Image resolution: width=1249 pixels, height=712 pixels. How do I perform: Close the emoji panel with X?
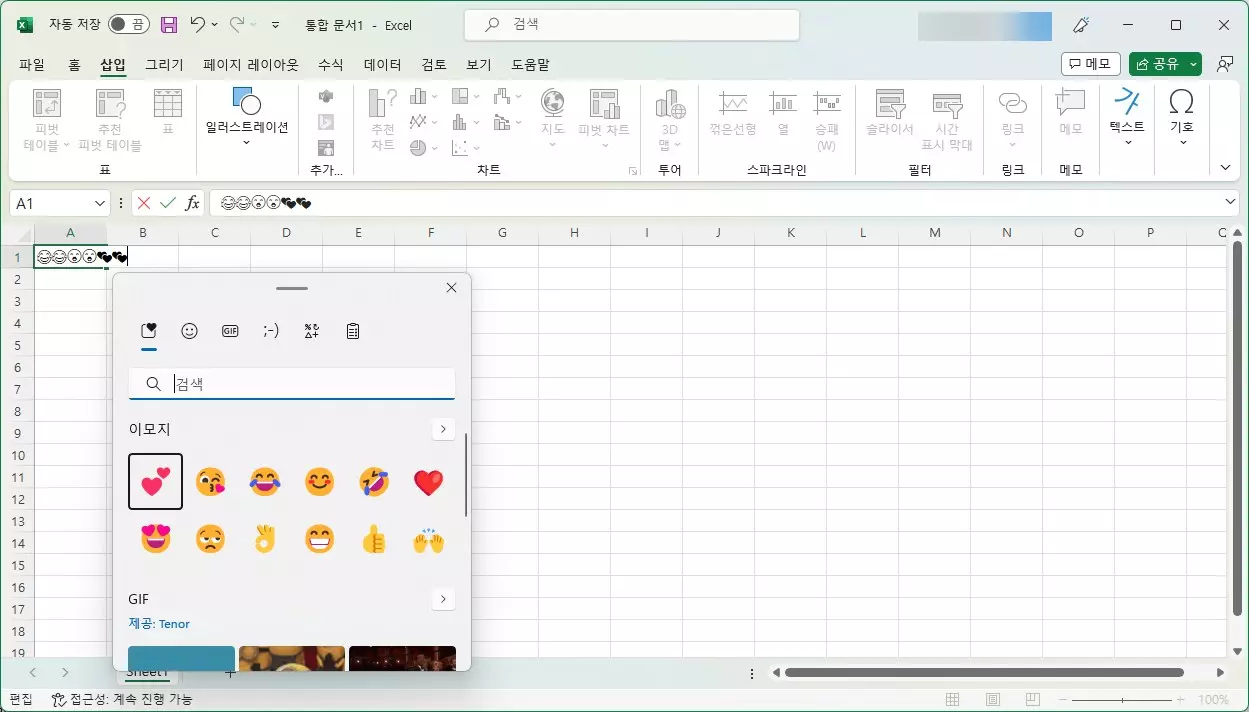[x=451, y=288]
